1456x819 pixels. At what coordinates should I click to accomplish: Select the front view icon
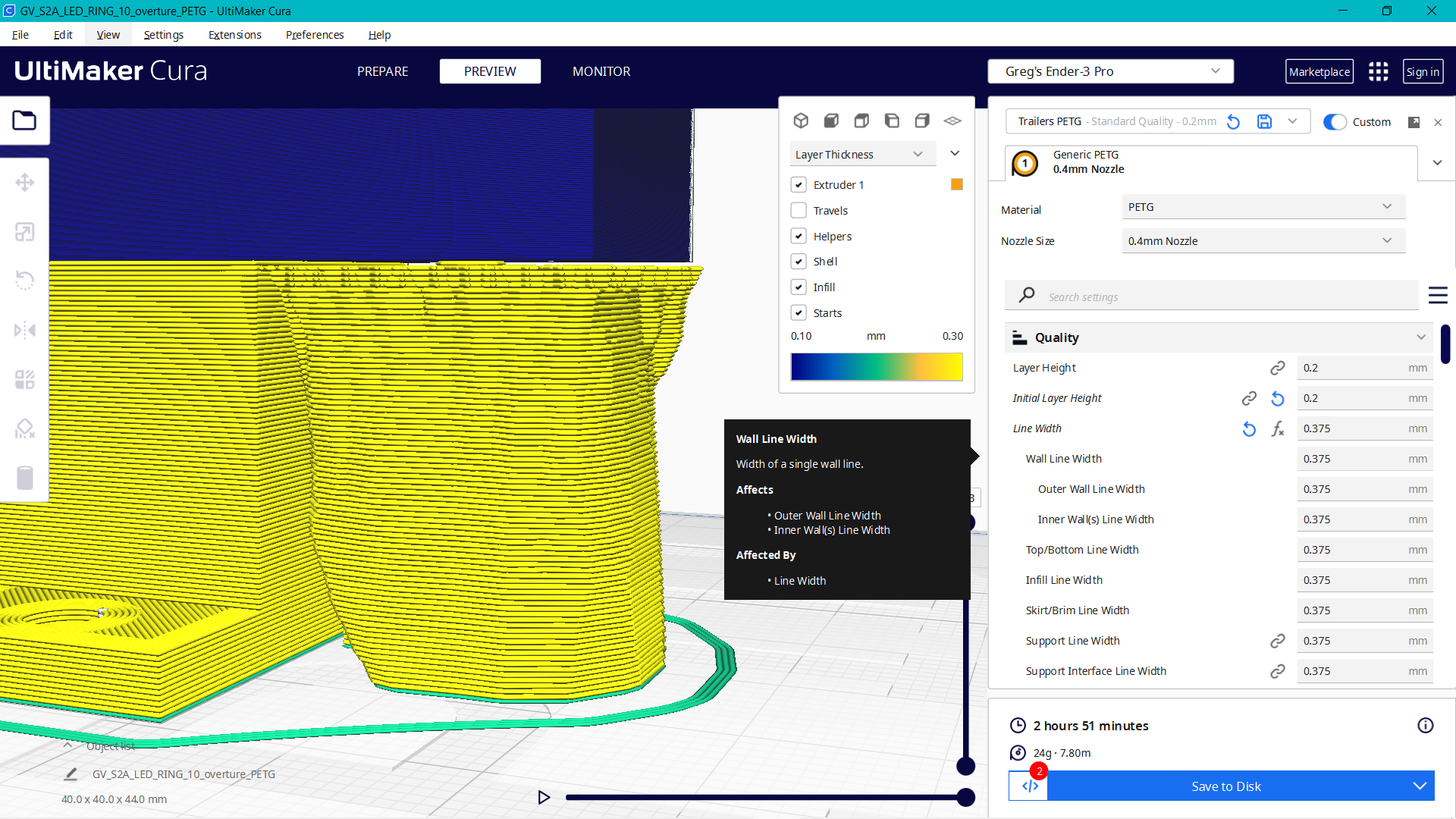831,121
